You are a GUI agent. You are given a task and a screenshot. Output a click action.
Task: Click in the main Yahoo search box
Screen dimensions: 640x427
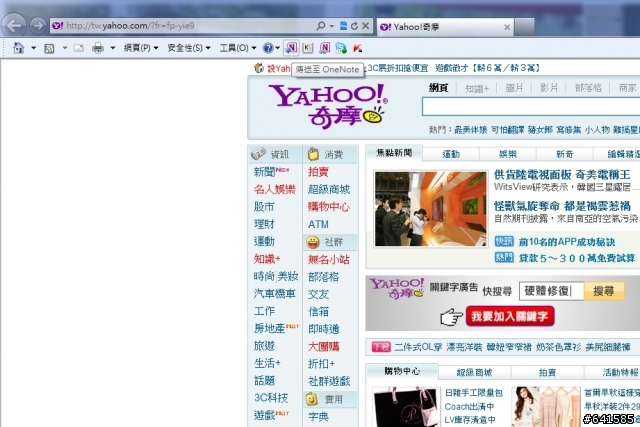tap(531, 107)
